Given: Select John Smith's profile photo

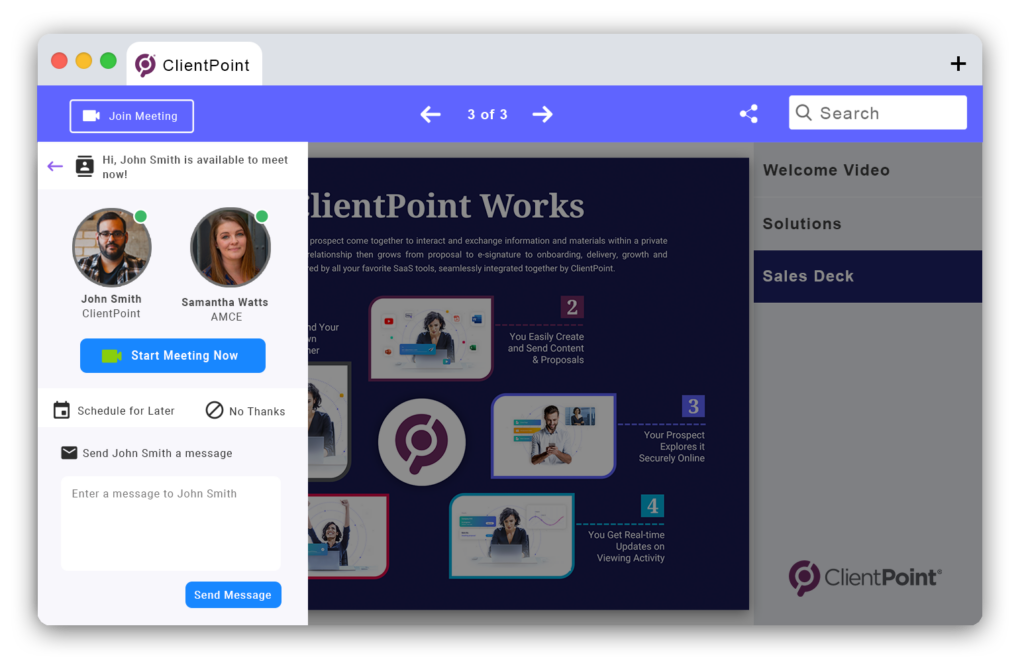Looking at the screenshot, I should point(111,247).
